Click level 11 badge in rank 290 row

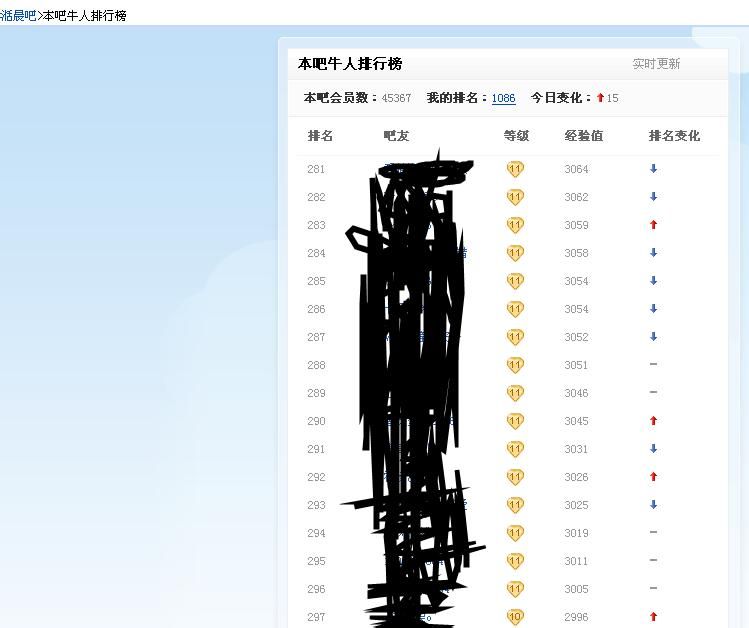[x=515, y=421]
